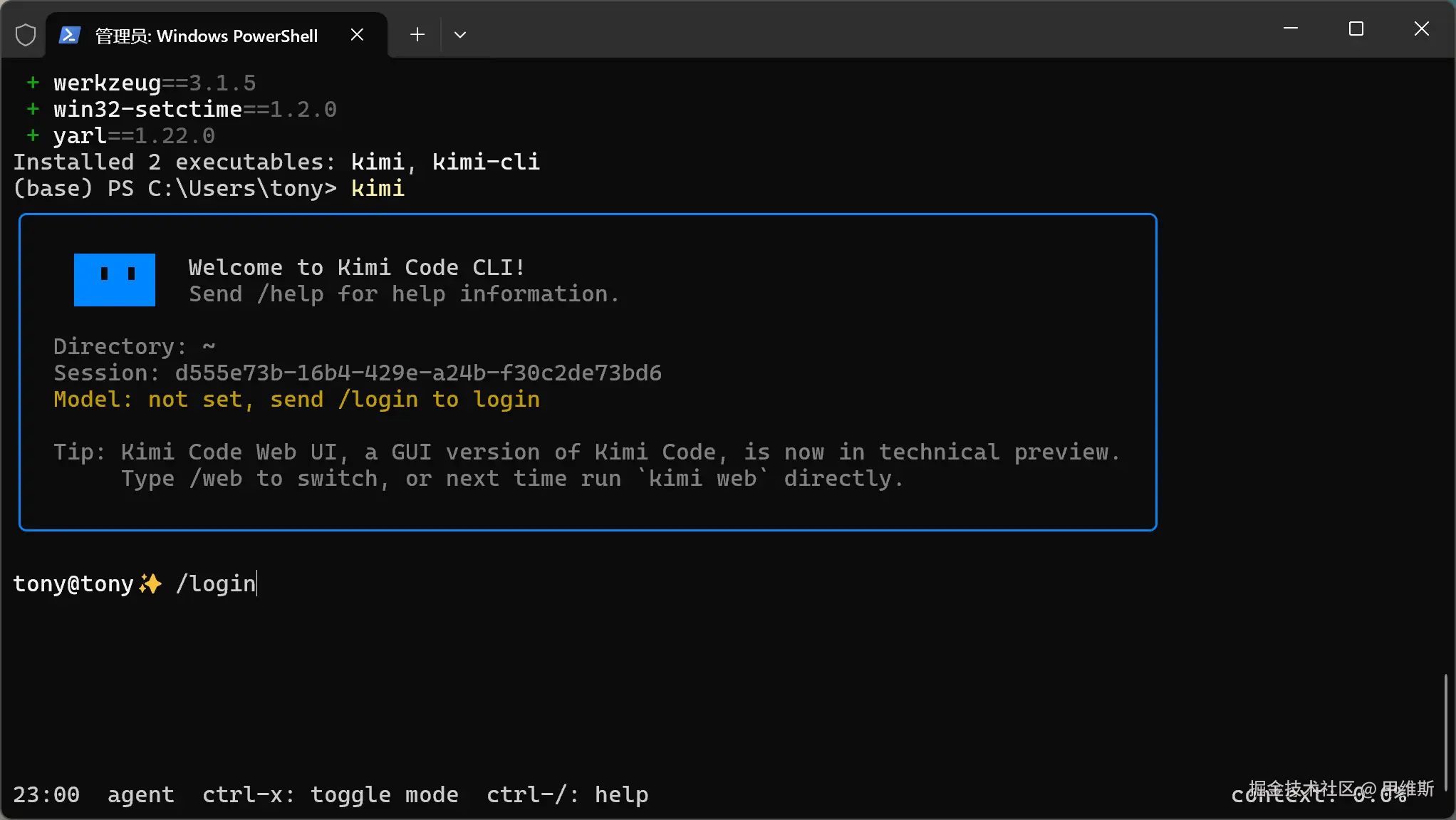Viewport: 1456px width, 820px height.
Task: Click the yellow 'Model: not set' login line
Action: point(296,400)
